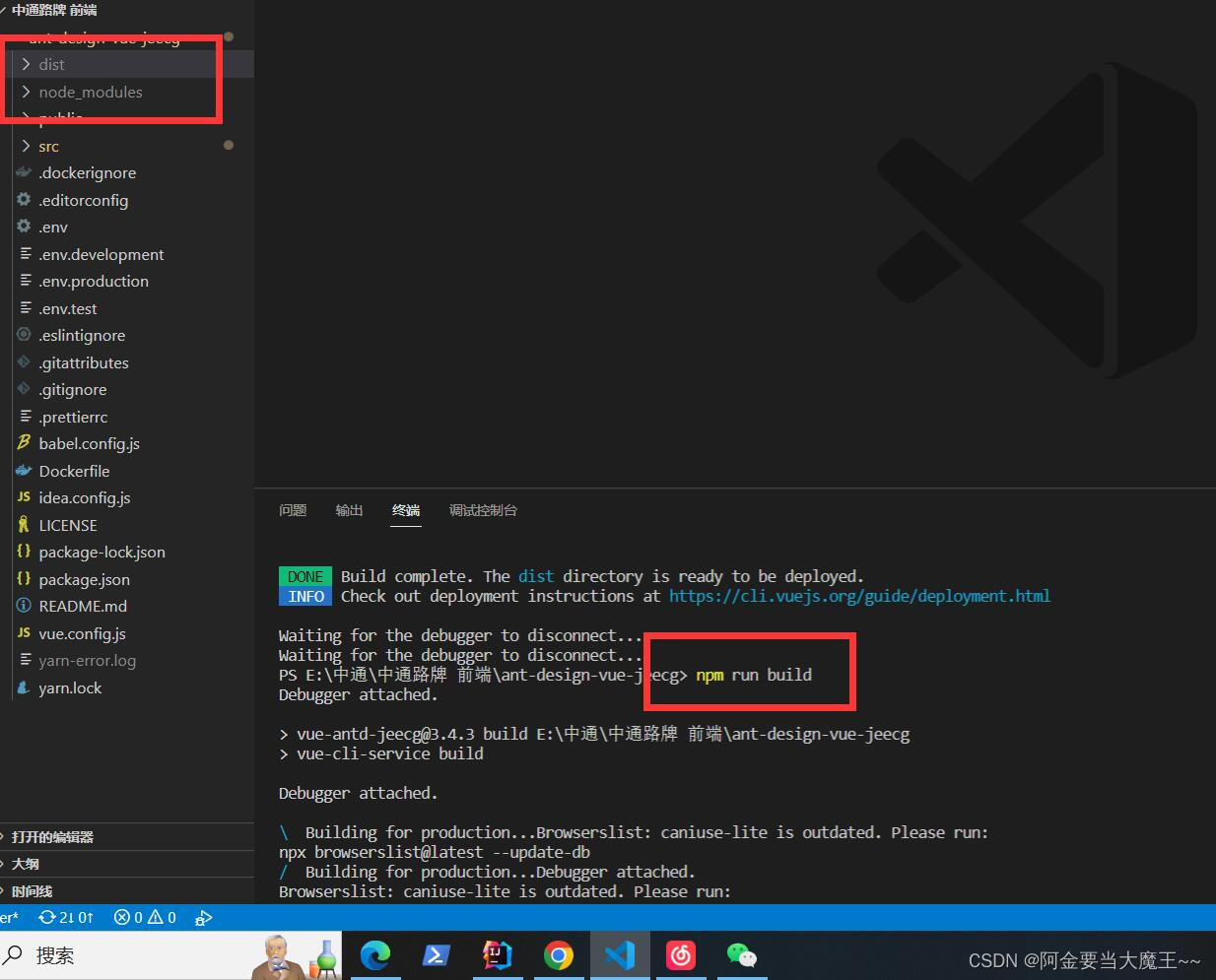Click the debug launch icon in status bar
1216x980 pixels.
point(203,918)
